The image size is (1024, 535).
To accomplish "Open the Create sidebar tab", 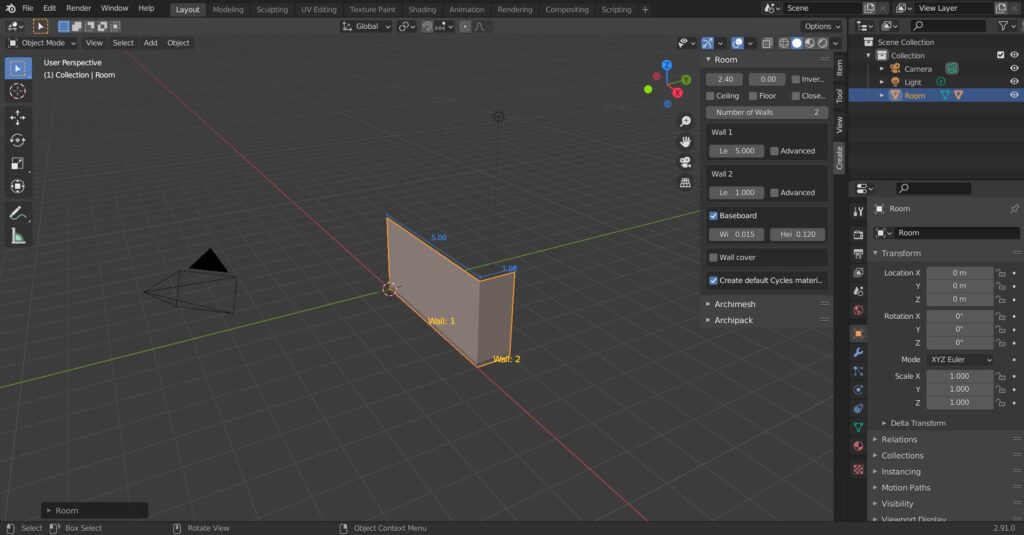I will (x=839, y=157).
